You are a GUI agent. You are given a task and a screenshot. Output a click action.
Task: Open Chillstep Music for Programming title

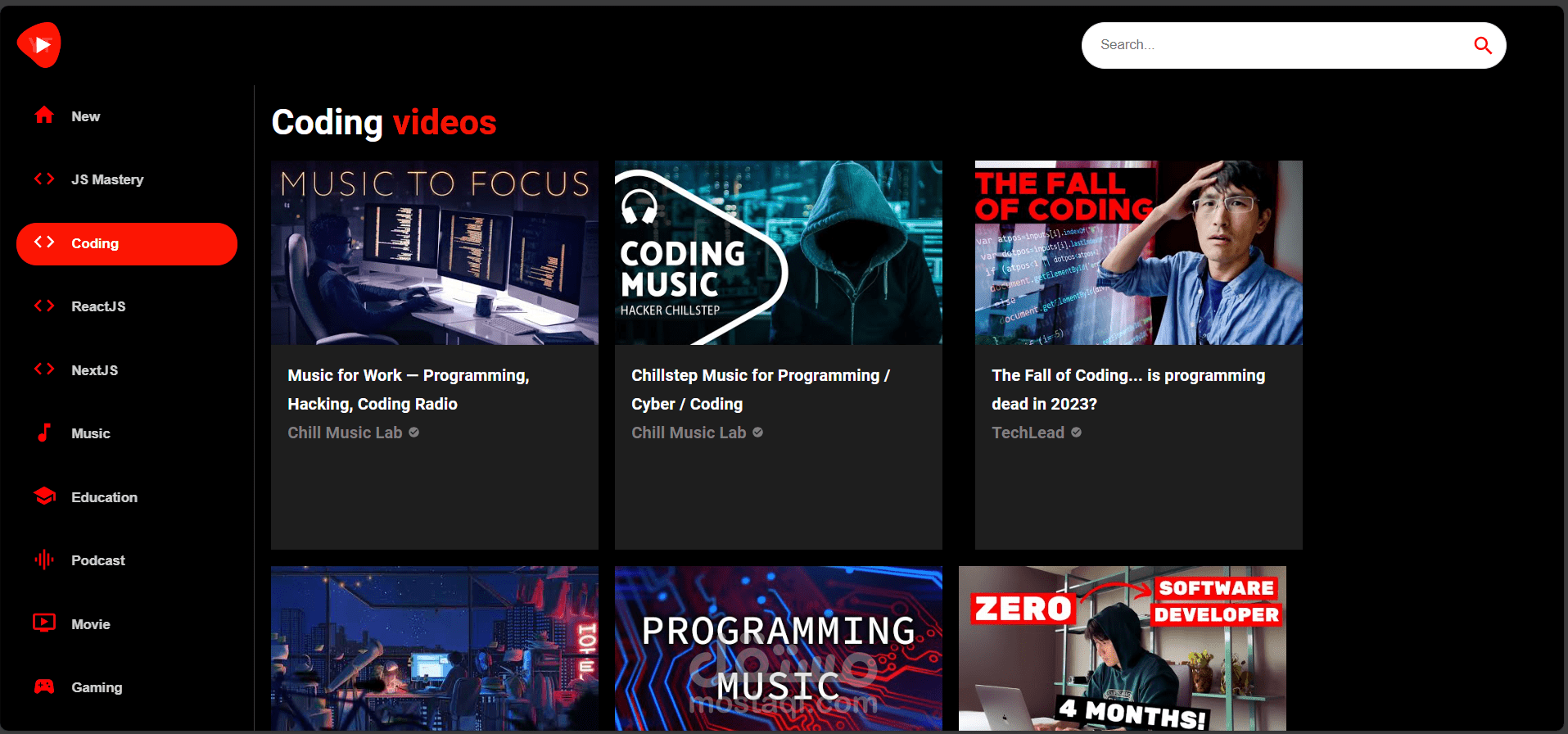tap(760, 389)
